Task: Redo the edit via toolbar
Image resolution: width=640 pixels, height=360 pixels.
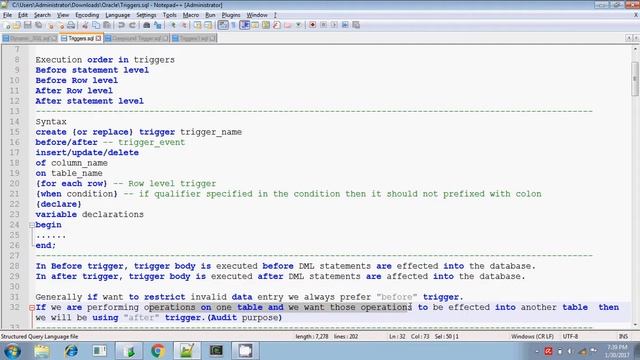Action: tap(132, 25)
